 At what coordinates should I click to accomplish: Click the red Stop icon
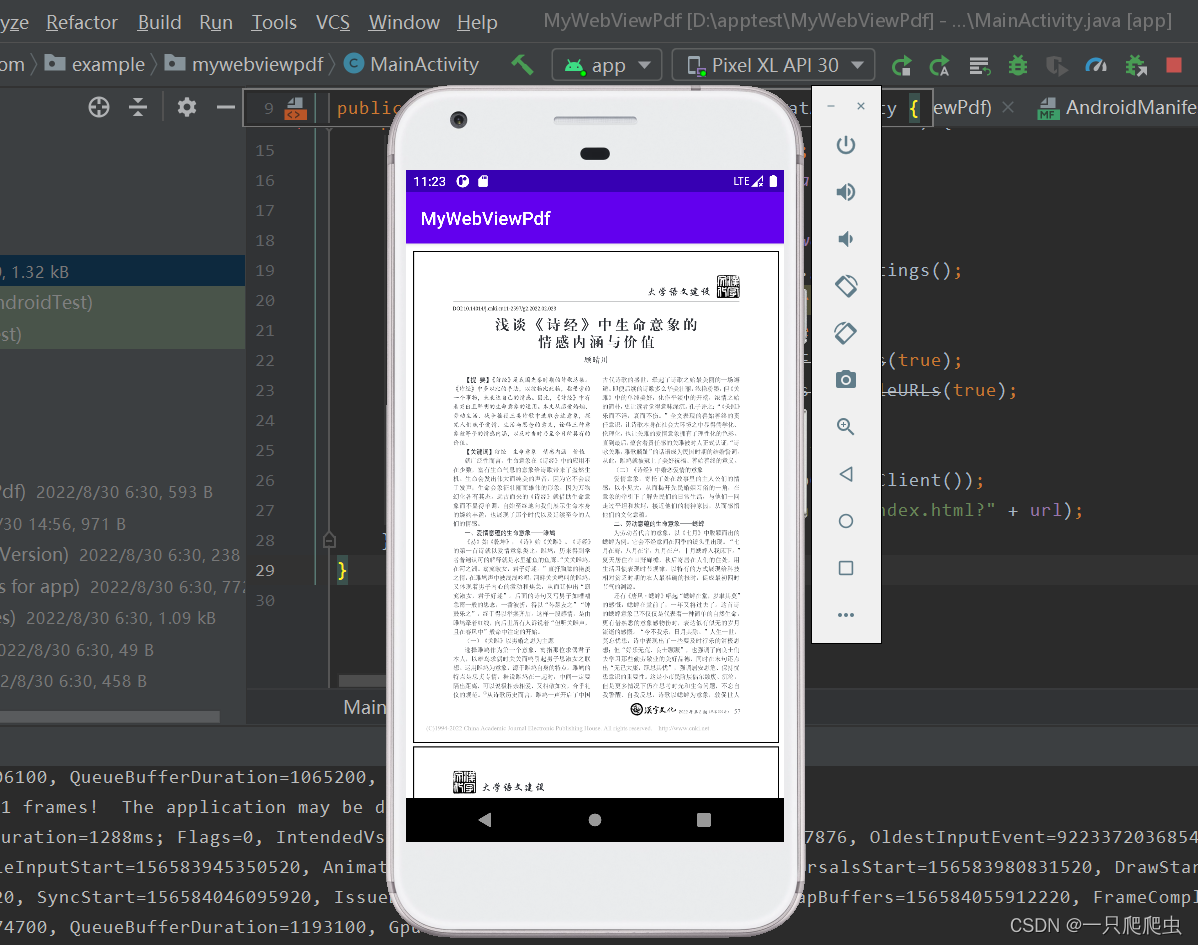point(1174,66)
